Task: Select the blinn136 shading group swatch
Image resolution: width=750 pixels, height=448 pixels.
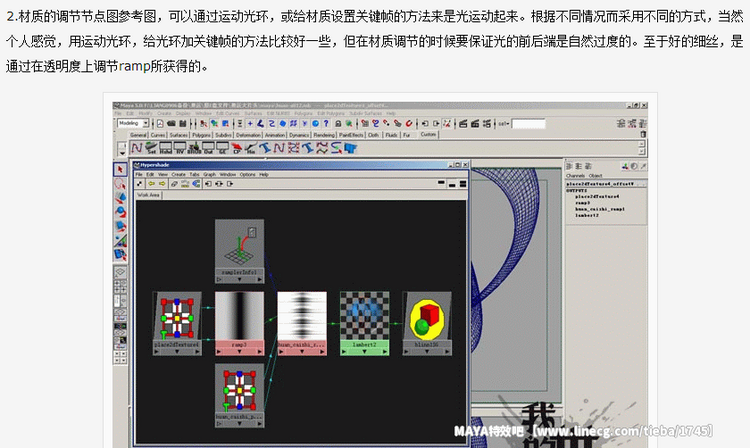Action: pos(427,316)
